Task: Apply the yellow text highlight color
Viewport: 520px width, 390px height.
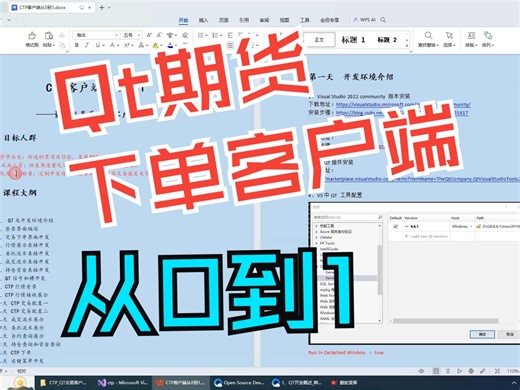Action: coord(155,45)
